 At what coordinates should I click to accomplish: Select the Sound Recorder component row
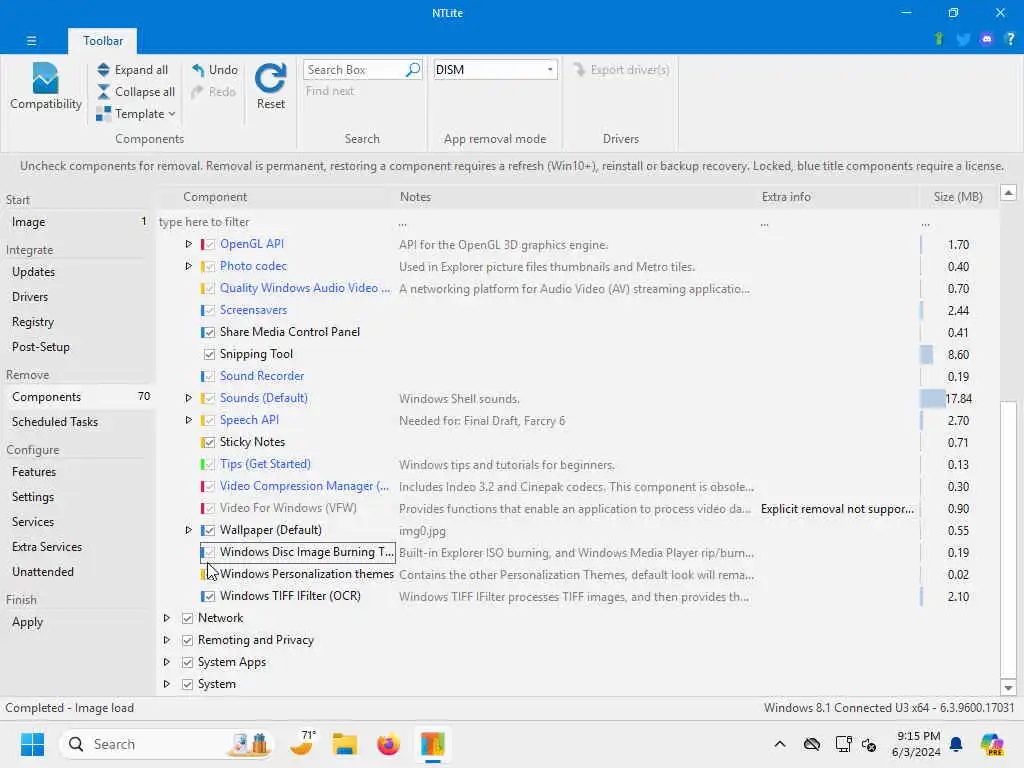[x=579, y=376]
